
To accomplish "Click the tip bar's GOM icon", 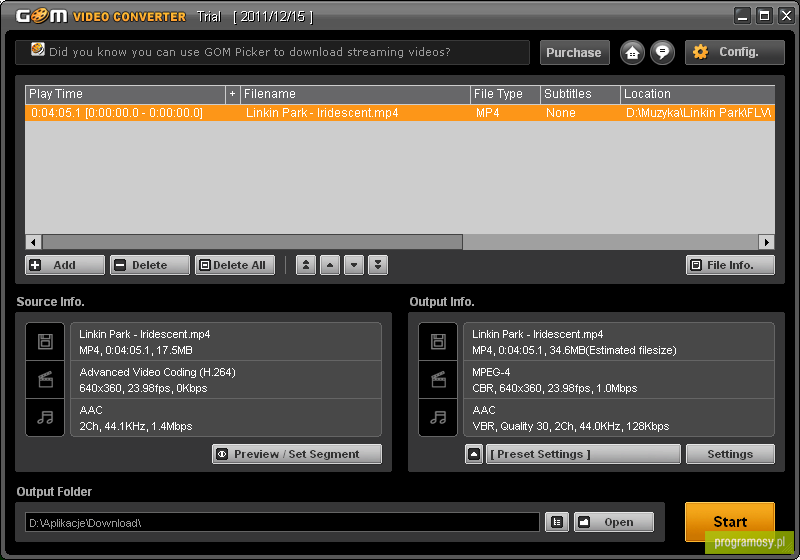I will (x=37, y=49).
